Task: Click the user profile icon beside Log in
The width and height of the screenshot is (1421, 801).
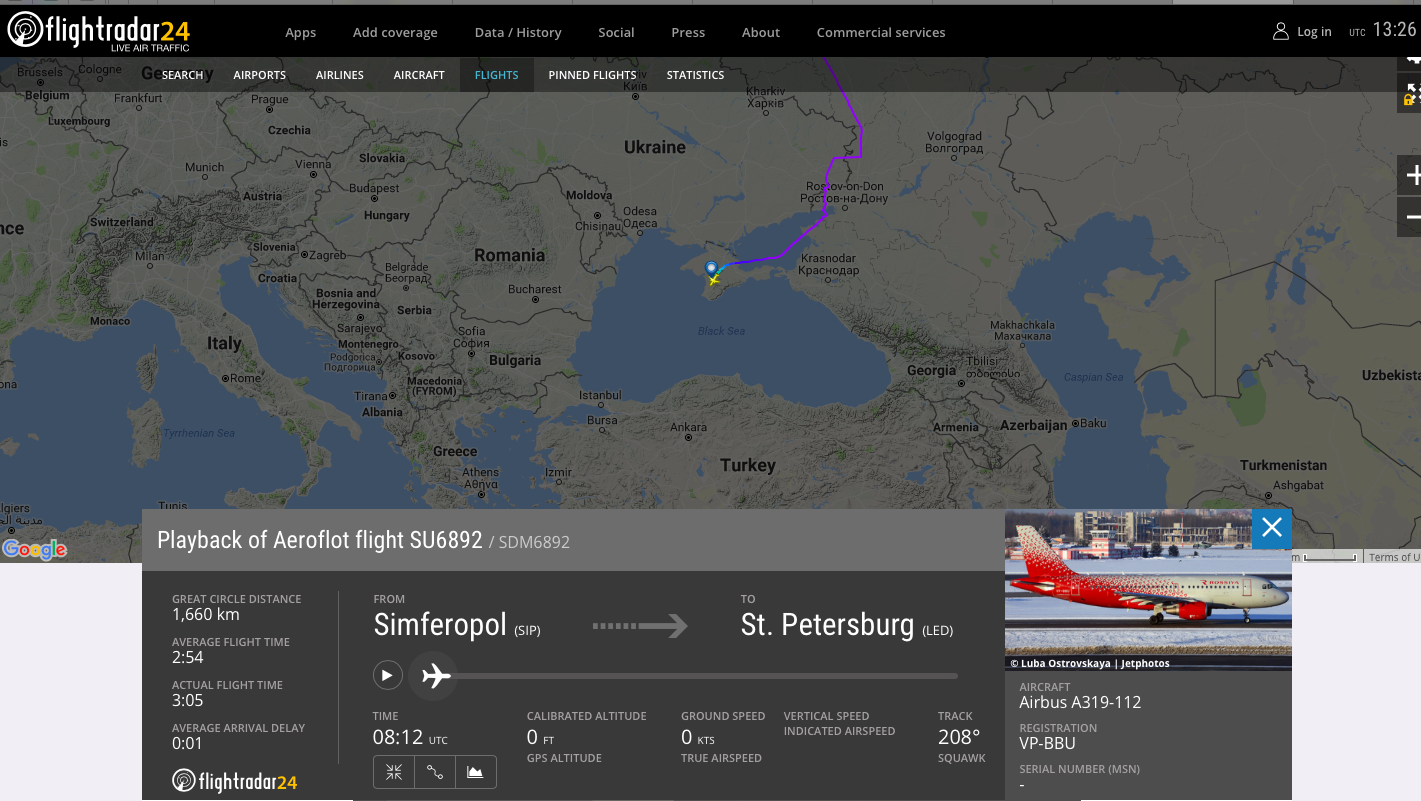Action: tap(1280, 32)
